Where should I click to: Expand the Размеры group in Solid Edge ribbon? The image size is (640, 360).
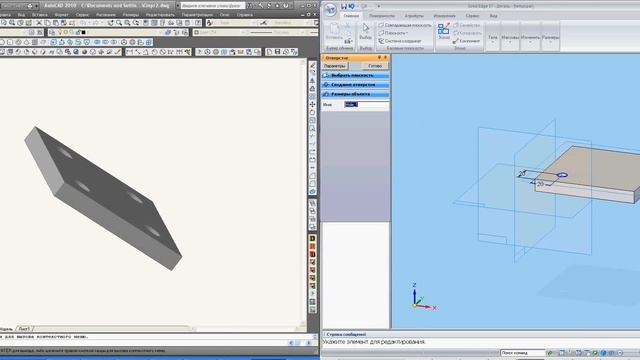point(551,38)
